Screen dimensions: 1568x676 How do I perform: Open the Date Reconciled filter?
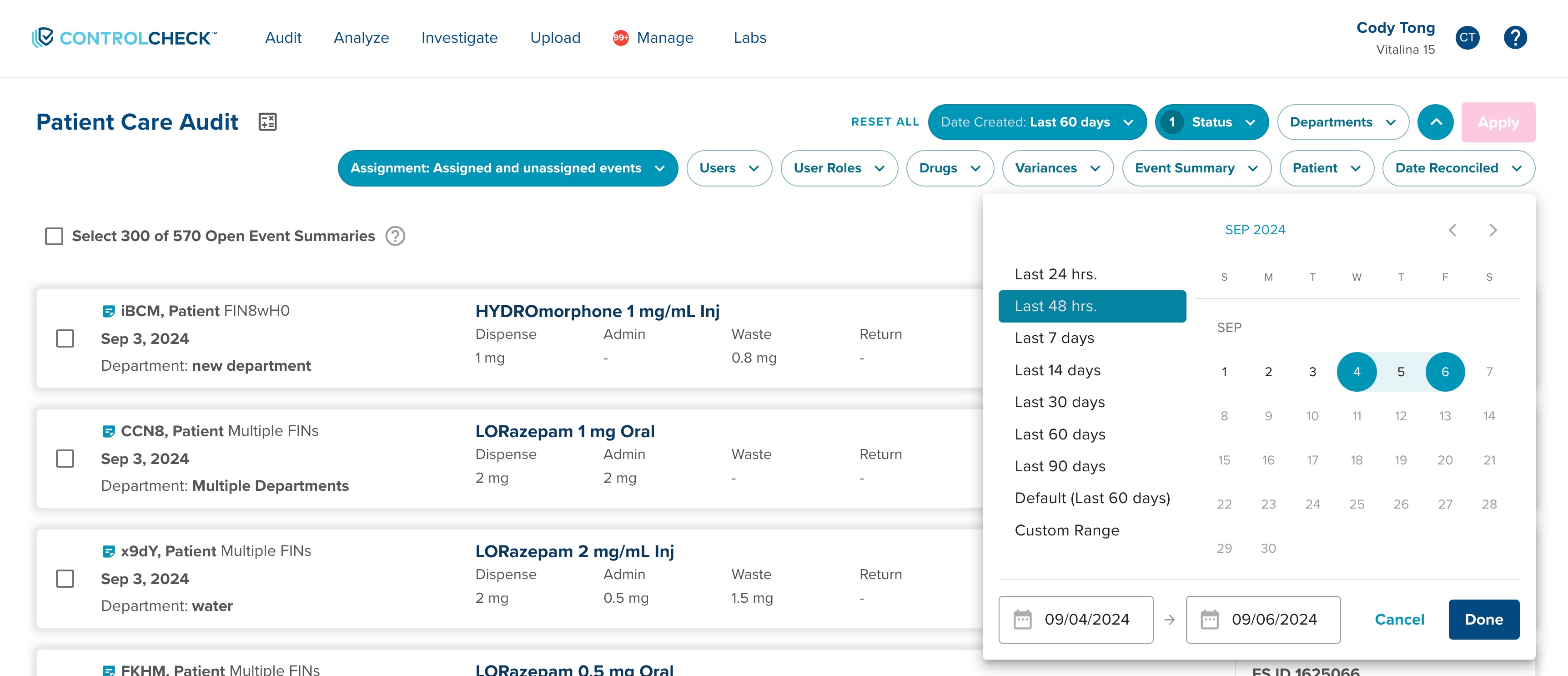click(1458, 168)
